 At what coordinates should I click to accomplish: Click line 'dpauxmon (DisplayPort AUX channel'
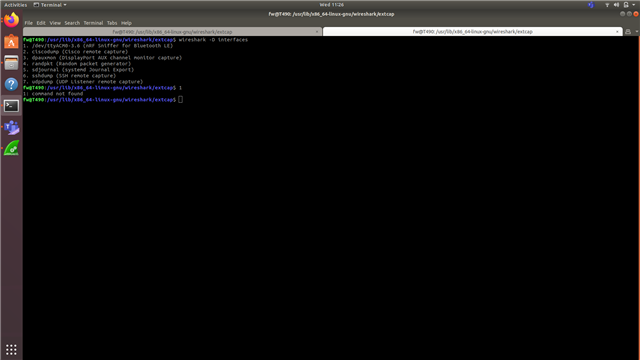102,58
